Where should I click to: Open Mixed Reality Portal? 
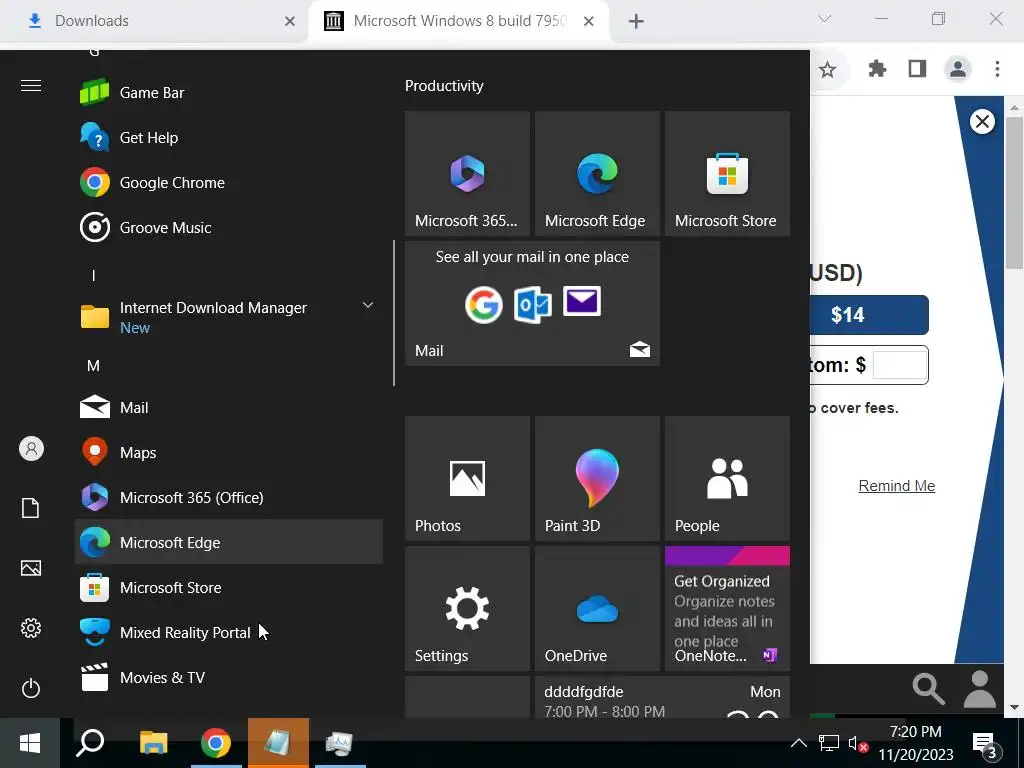point(229,633)
